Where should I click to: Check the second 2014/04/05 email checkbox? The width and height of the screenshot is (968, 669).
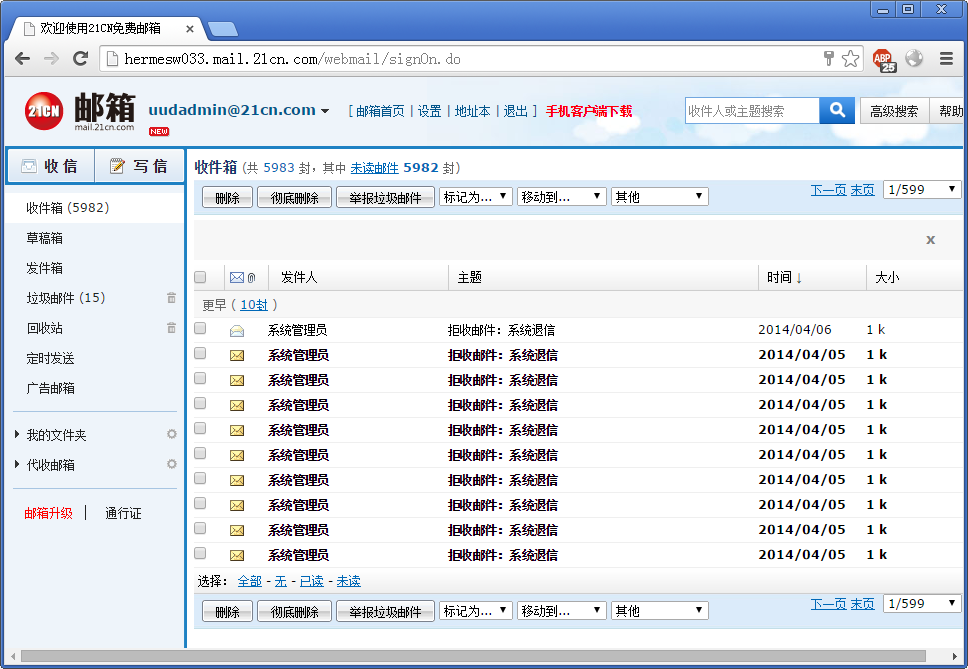click(x=200, y=378)
